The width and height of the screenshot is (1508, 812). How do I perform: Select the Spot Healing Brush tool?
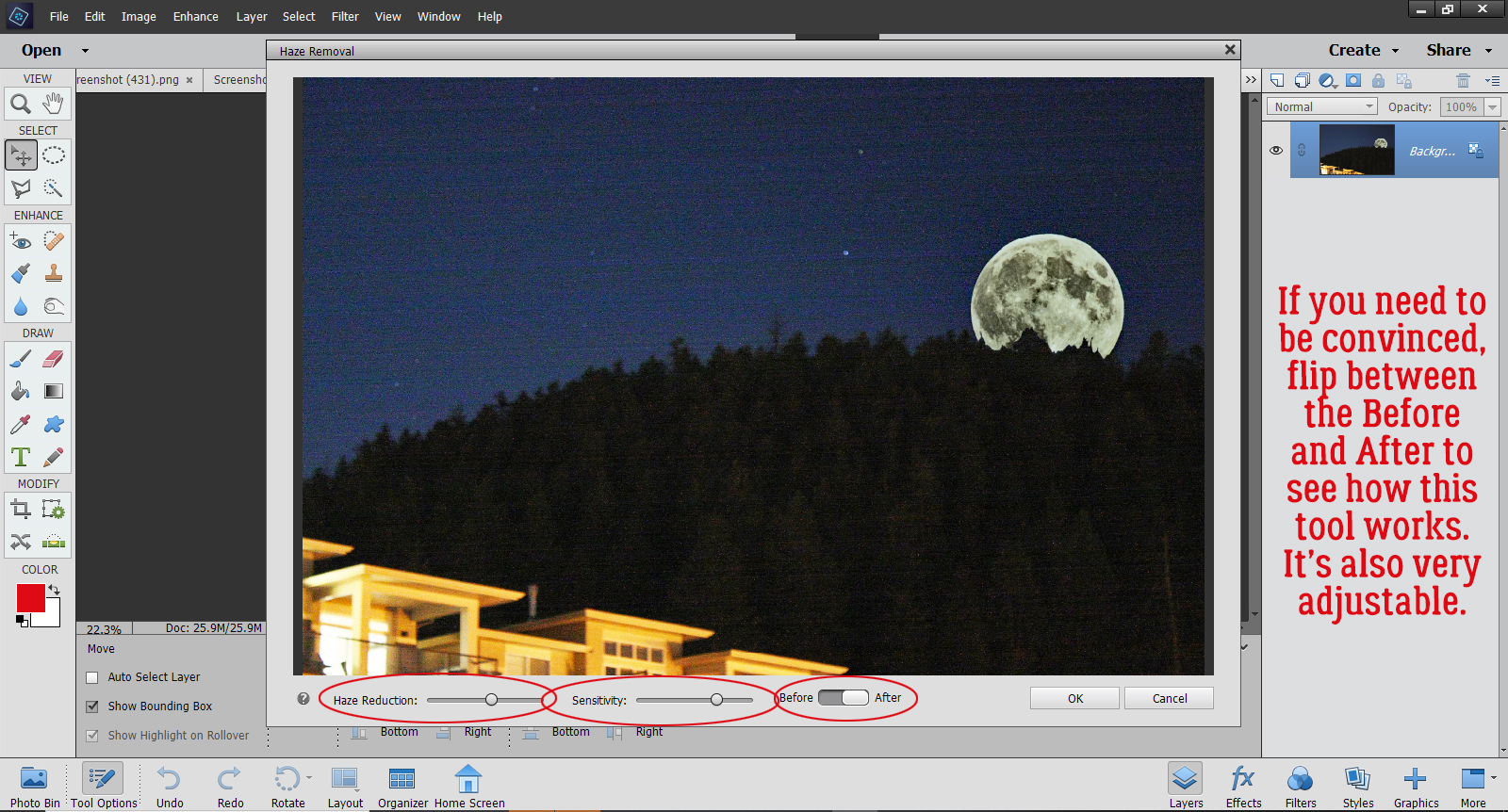click(54, 241)
